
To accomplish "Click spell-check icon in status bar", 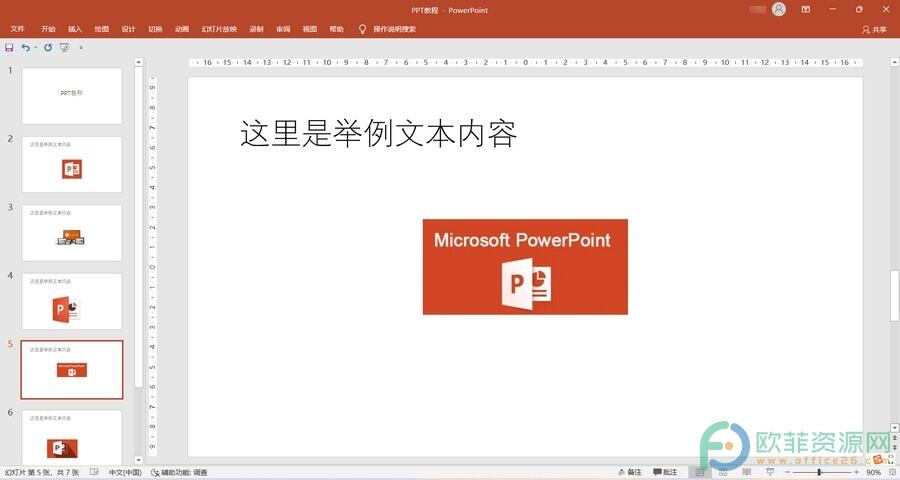I will pos(94,472).
